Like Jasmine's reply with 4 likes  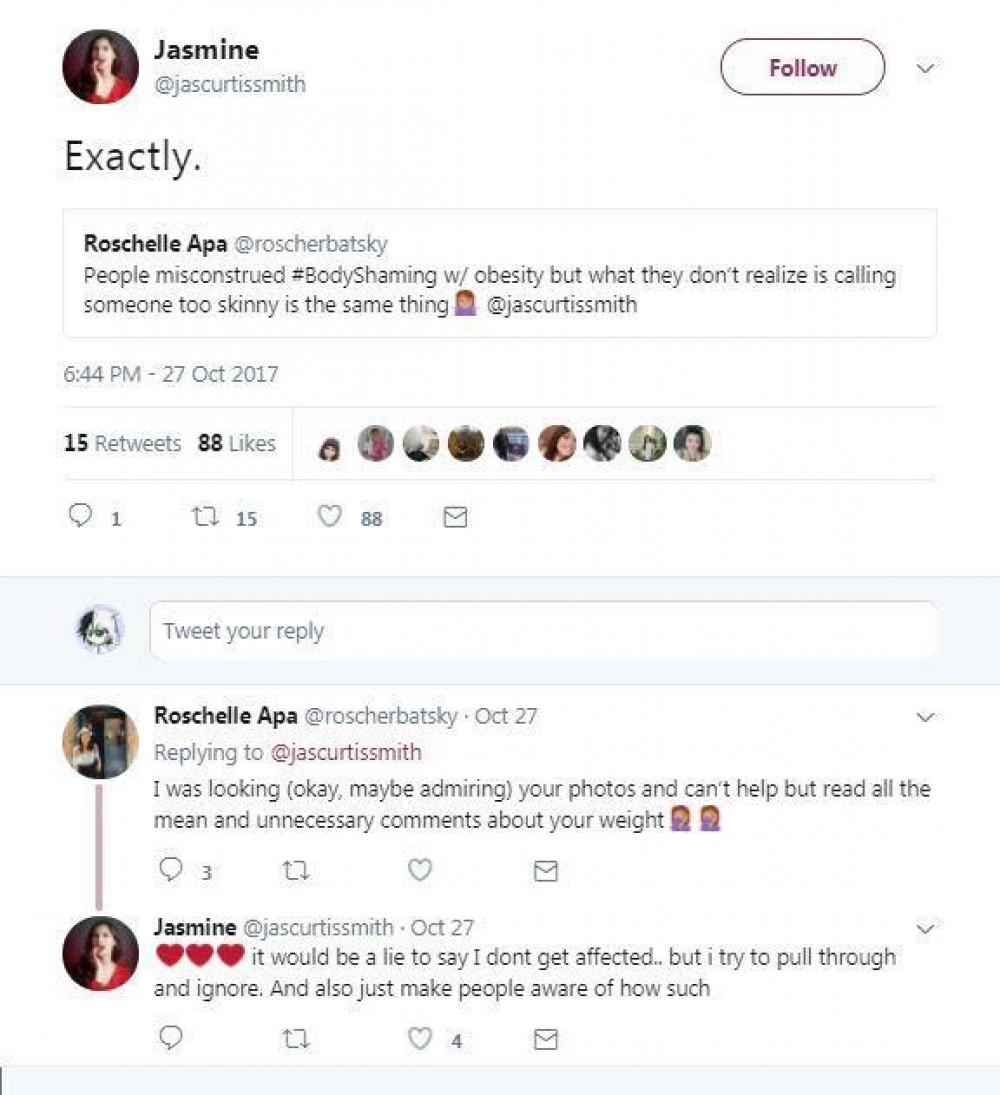(420, 1039)
